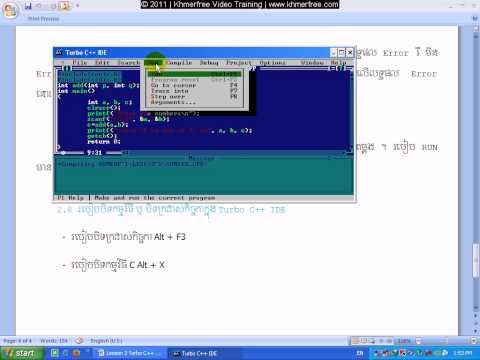Click the 'C Alt + X' text in document
The image size is (480, 360).
147,265
